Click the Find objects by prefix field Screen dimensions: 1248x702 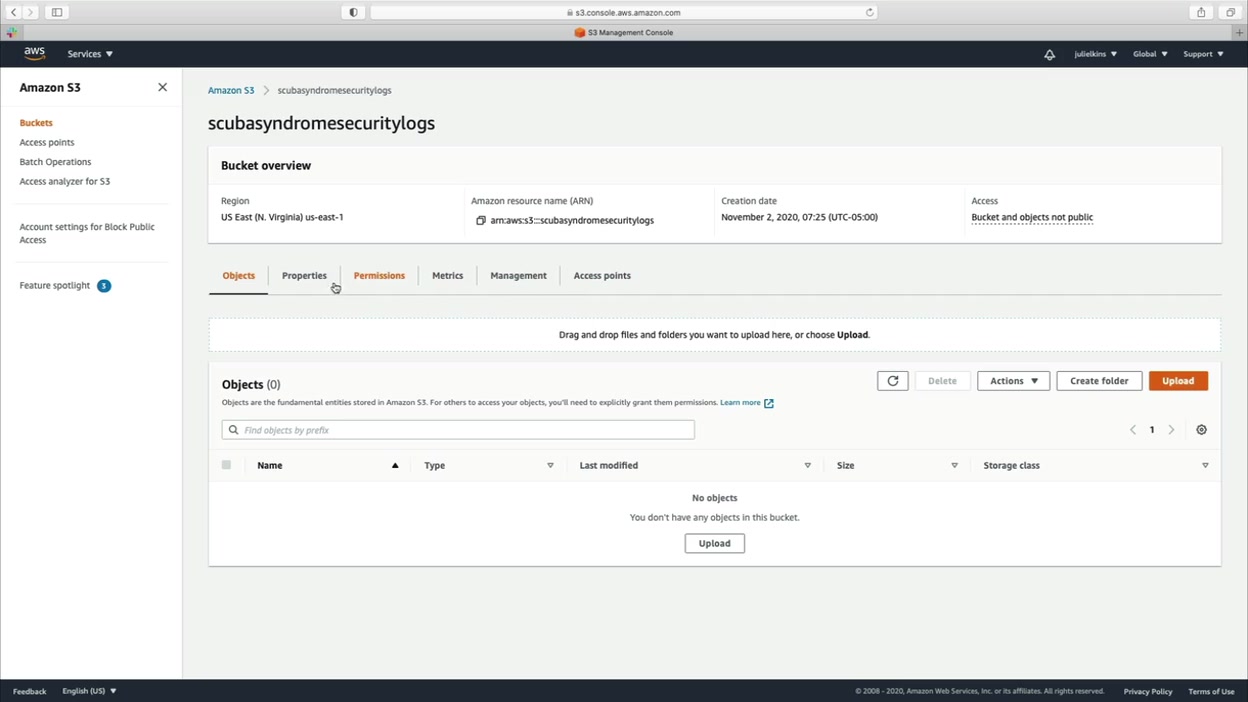[x=458, y=430]
